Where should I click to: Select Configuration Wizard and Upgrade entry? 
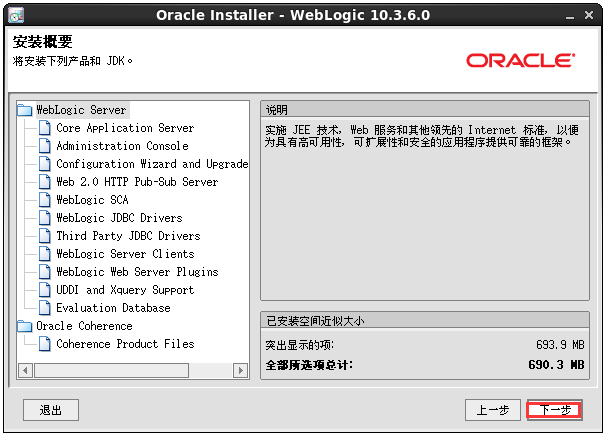[x=152, y=164]
